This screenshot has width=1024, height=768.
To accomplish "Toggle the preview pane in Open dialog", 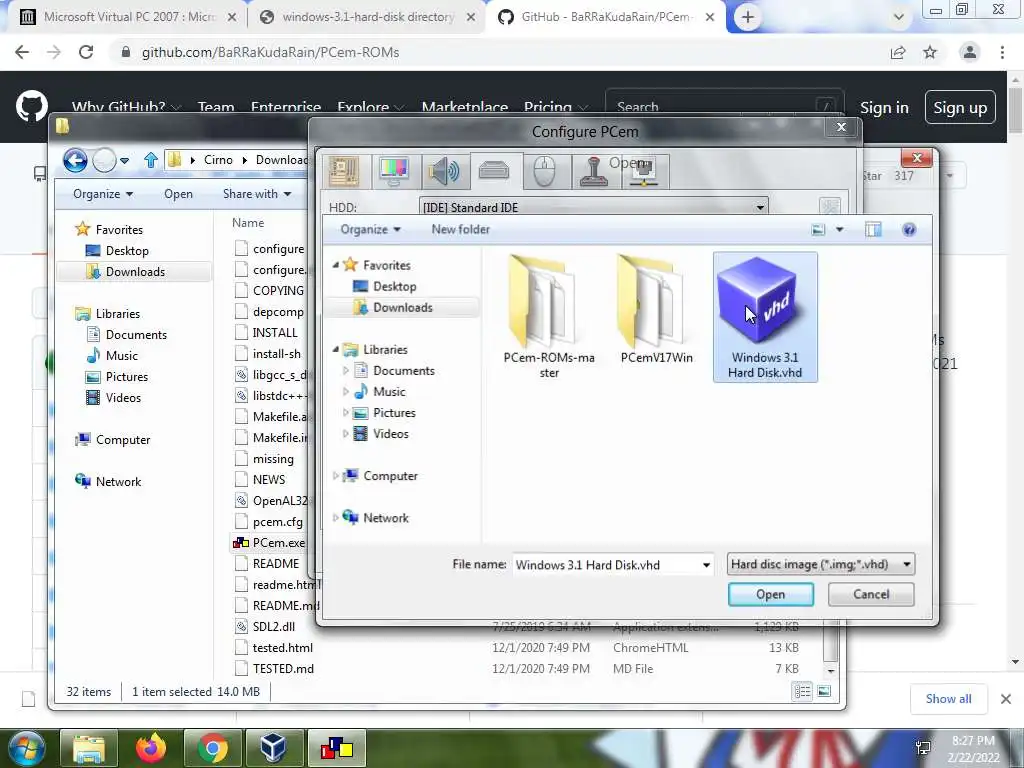I will click(873, 229).
